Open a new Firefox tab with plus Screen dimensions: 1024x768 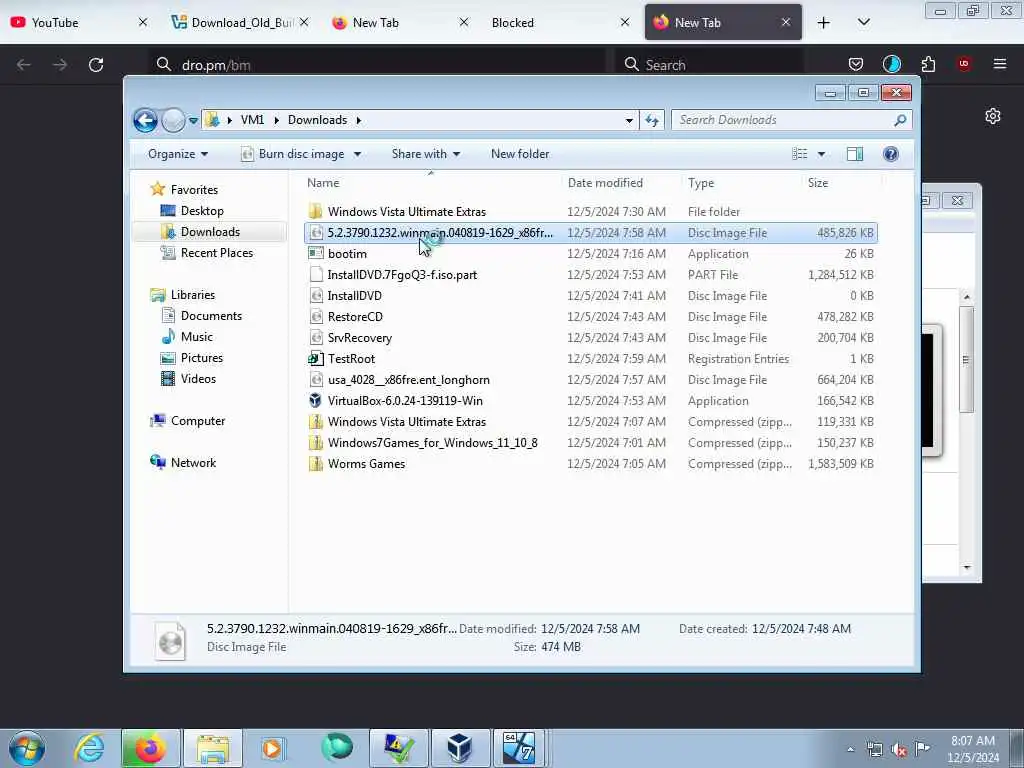(x=824, y=23)
